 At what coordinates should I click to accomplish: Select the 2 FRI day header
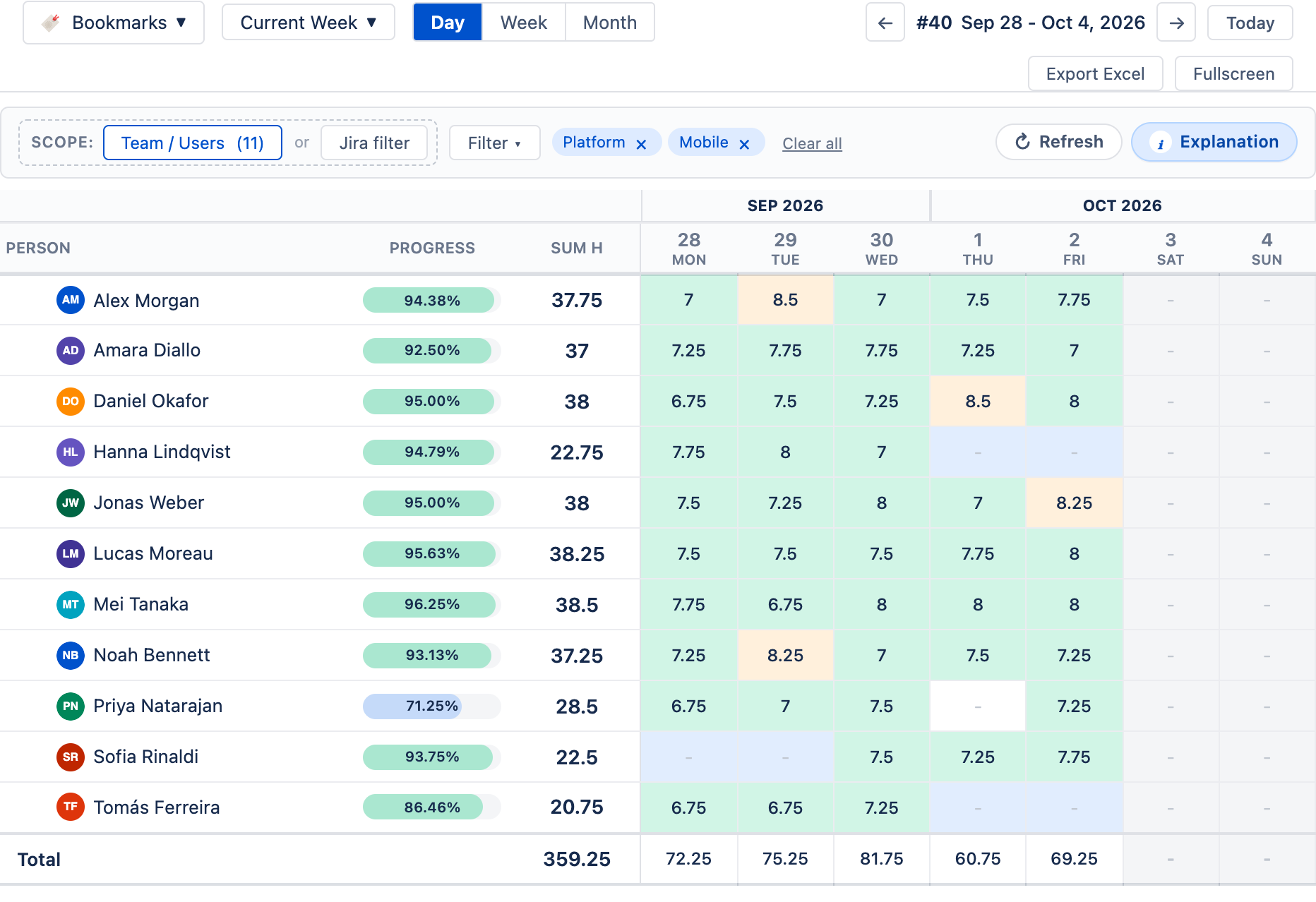coord(1074,249)
